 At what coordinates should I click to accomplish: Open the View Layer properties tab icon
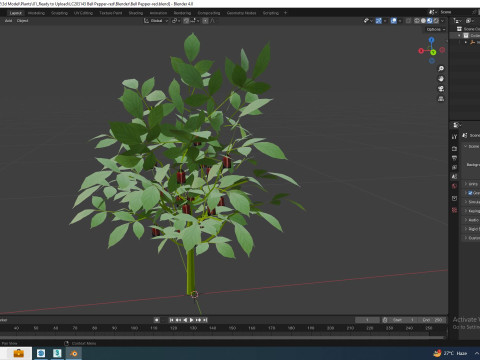(x=454, y=167)
